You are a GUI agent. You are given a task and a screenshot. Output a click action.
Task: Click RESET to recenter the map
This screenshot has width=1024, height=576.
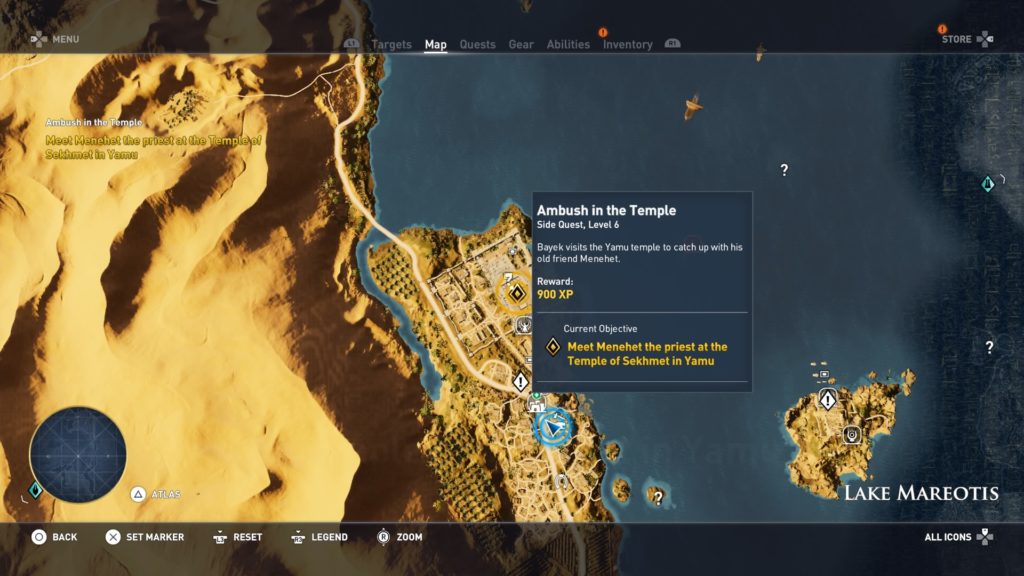click(x=248, y=537)
